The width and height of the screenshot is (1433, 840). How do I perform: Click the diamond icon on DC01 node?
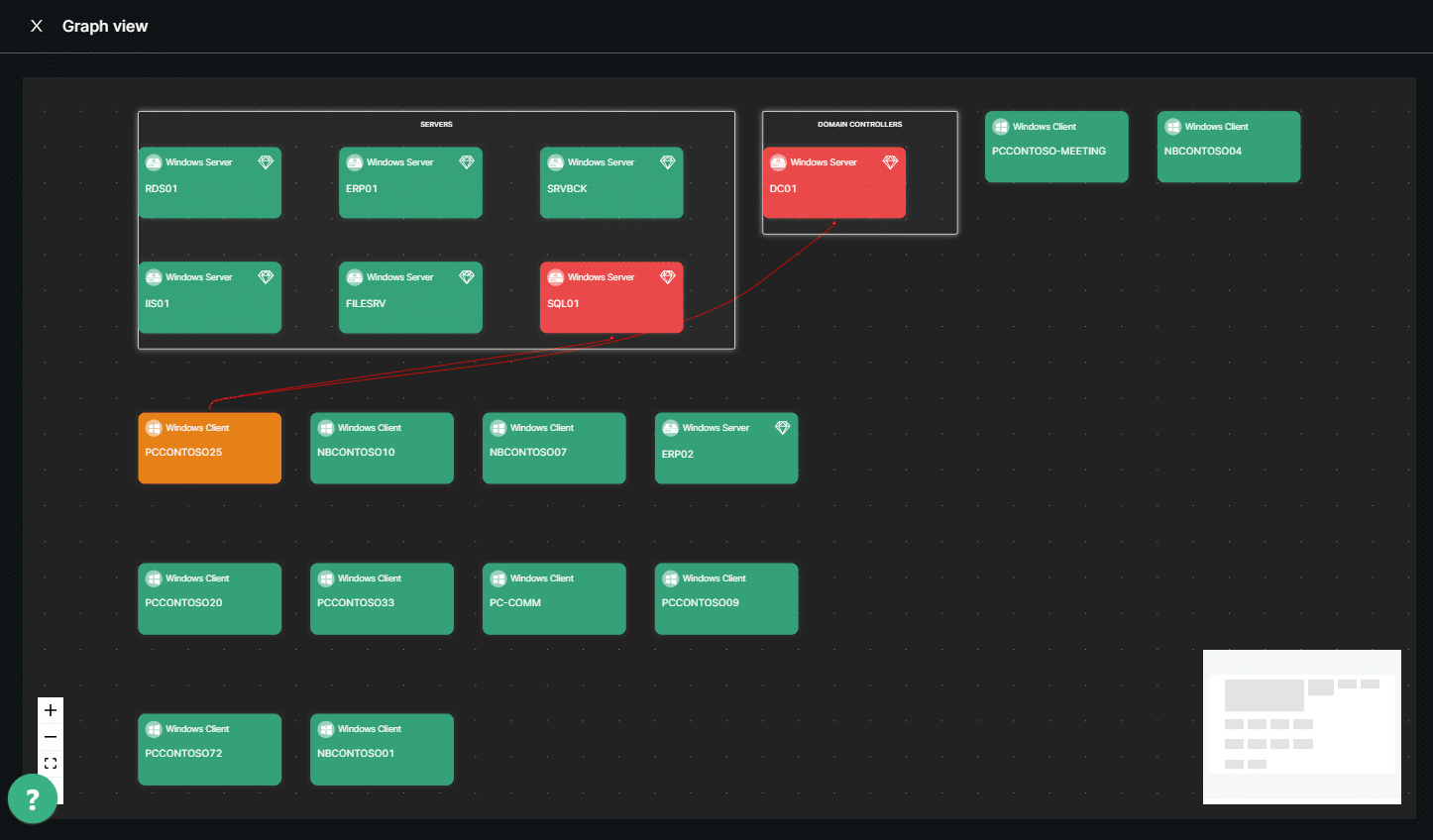point(890,162)
